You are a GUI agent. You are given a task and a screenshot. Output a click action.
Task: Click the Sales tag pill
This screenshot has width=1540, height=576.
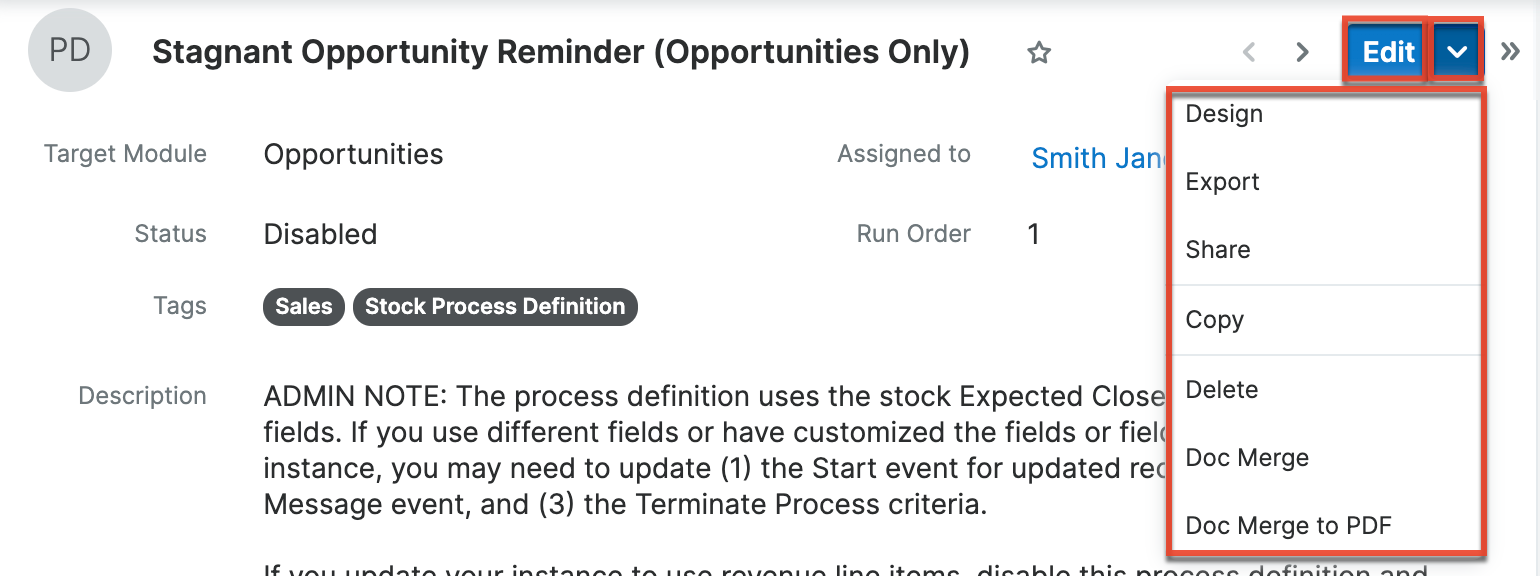tap(304, 307)
